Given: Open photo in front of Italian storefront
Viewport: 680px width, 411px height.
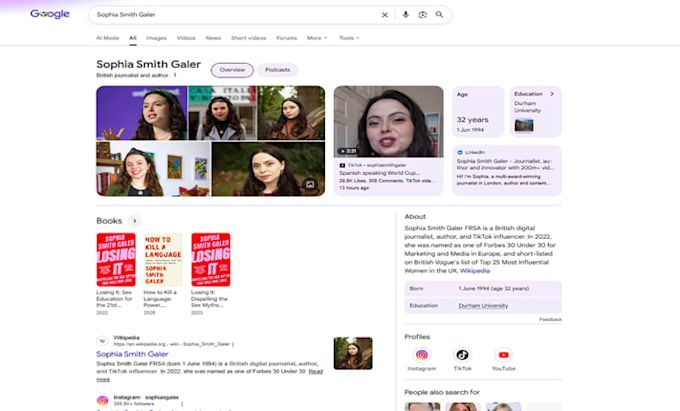Looking at the screenshot, I should pos(222,113).
